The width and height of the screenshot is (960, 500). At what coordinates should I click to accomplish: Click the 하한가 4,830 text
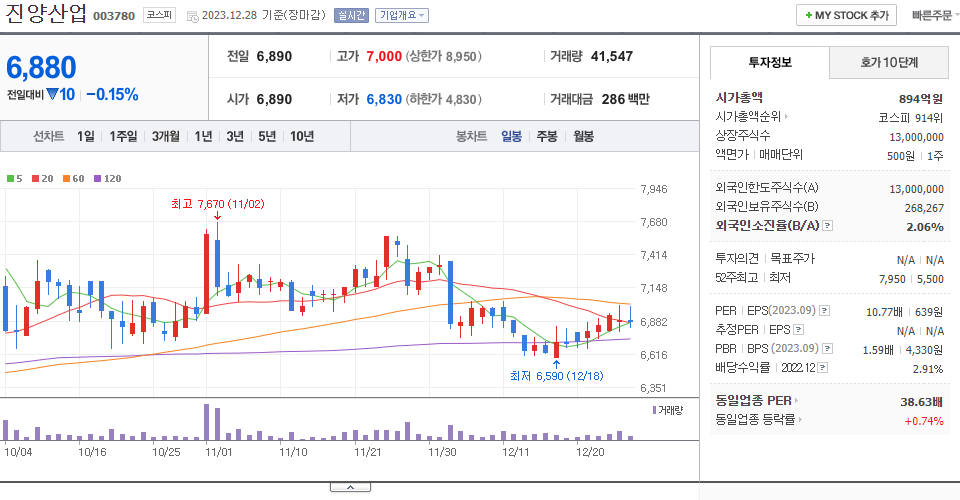(x=443, y=99)
